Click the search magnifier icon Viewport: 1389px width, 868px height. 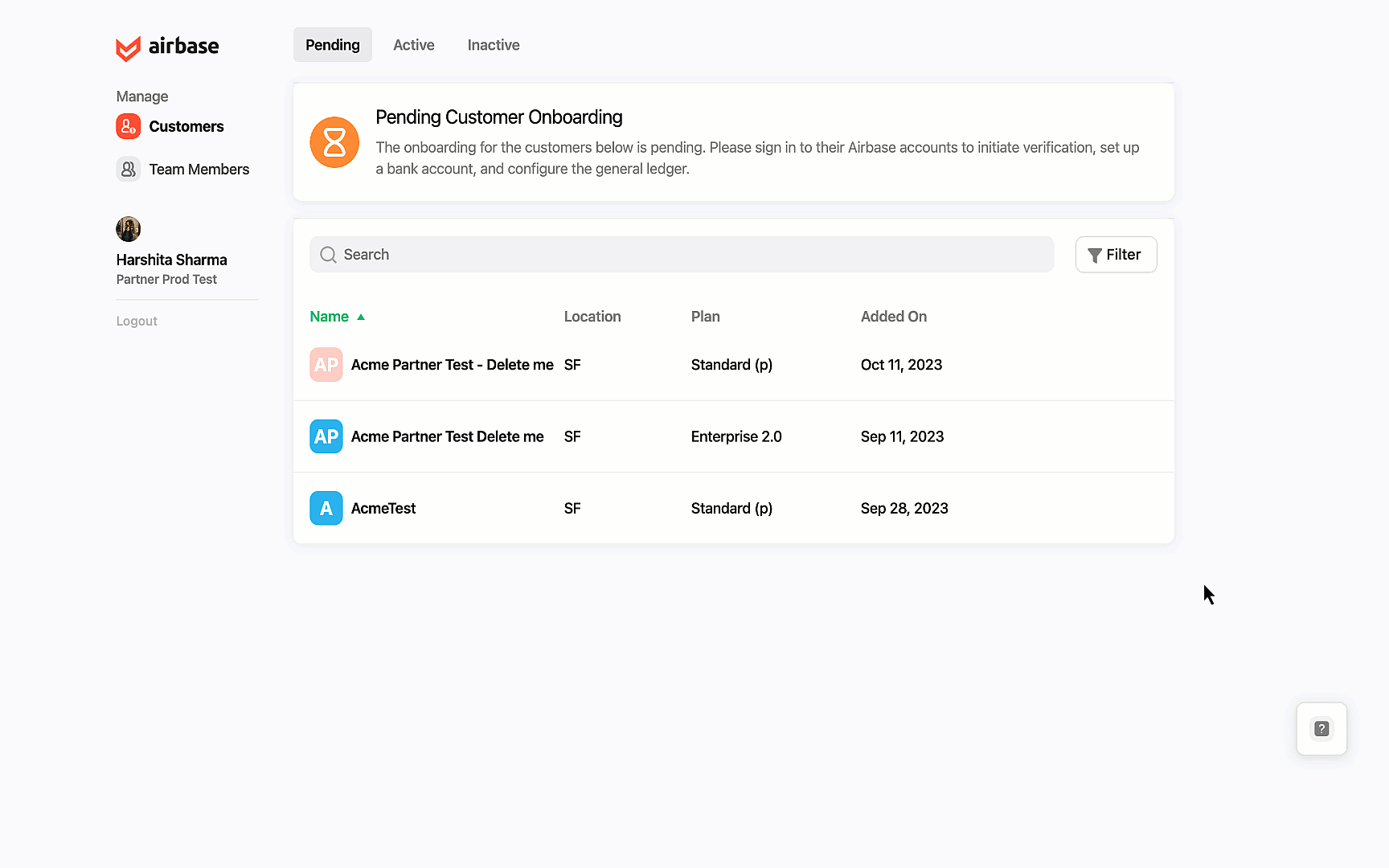pyautogui.click(x=328, y=255)
